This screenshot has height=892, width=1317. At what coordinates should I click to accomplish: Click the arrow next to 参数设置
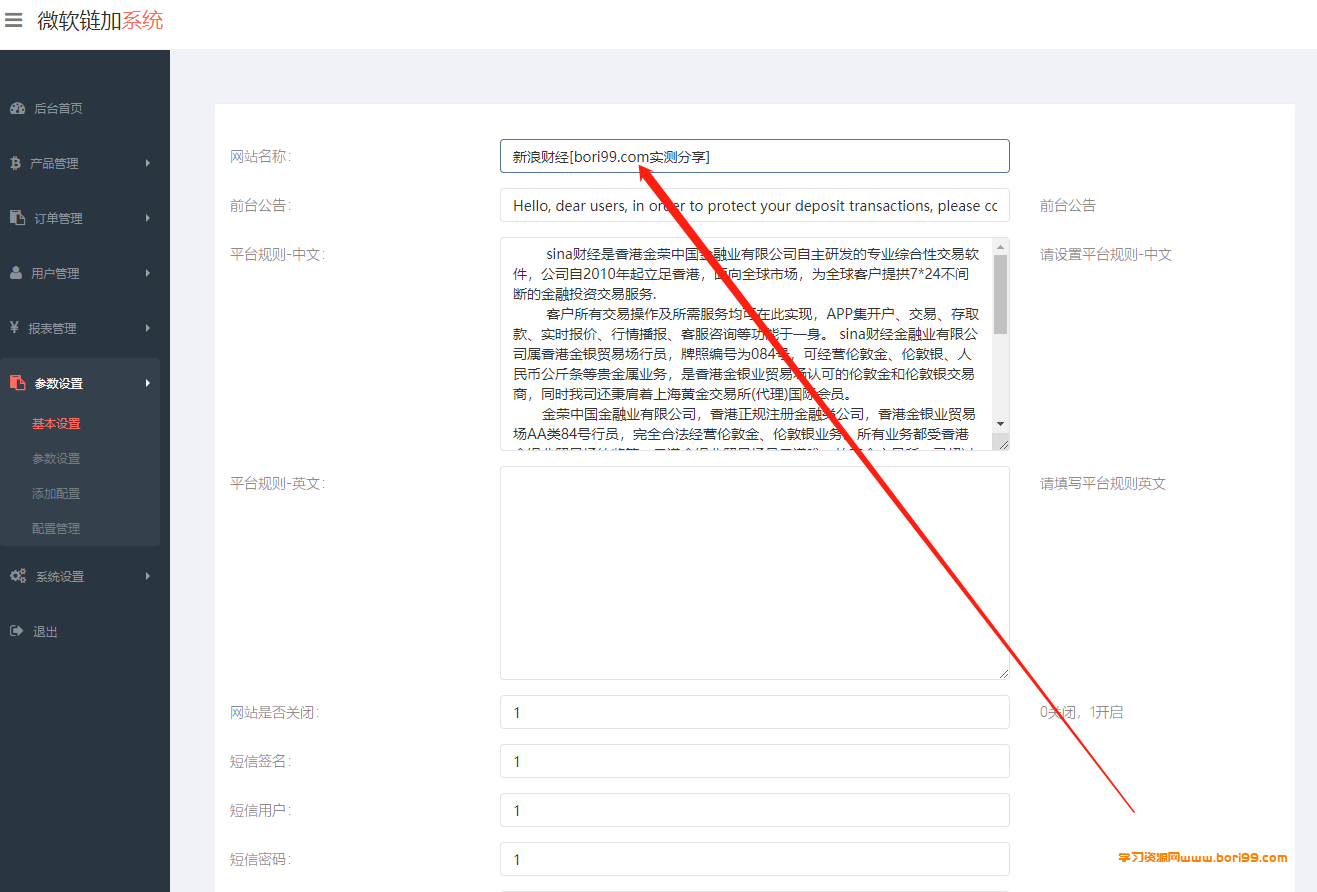pyautogui.click(x=148, y=383)
